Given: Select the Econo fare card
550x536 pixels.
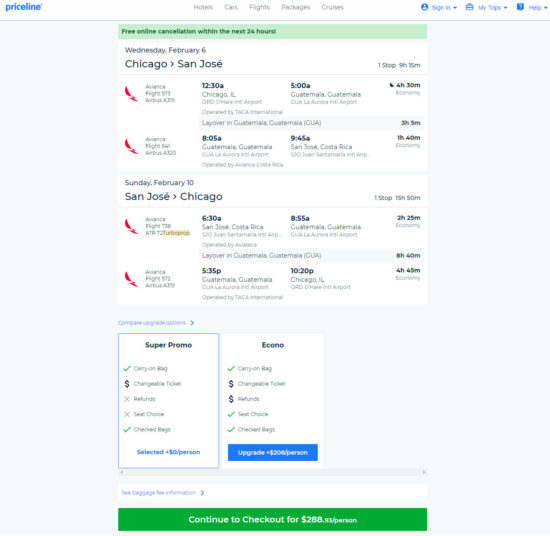Looking at the screenshot, I should (273, 401).
